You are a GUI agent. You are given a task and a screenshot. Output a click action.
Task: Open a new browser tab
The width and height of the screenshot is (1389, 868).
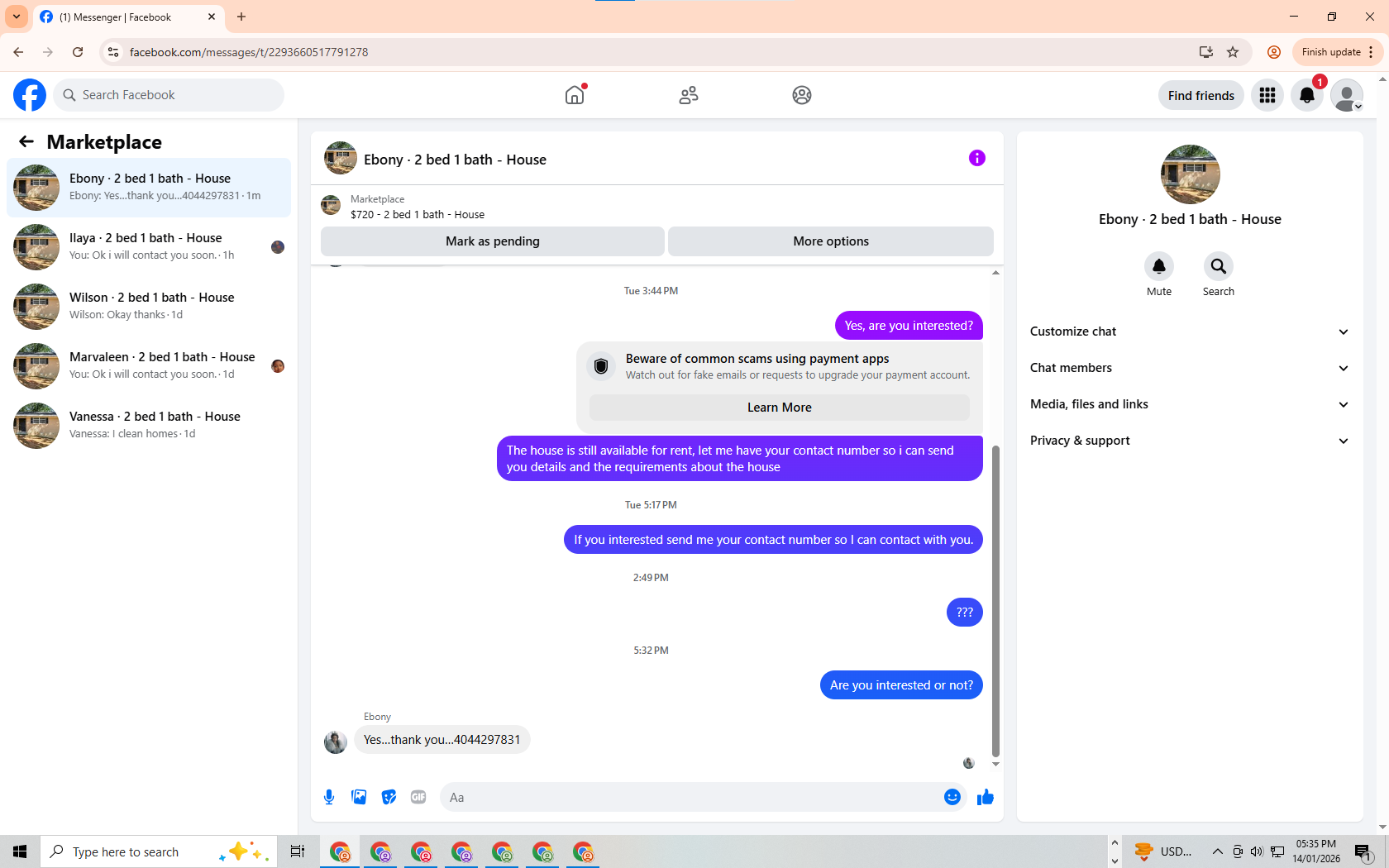click(x=241, y=17)
